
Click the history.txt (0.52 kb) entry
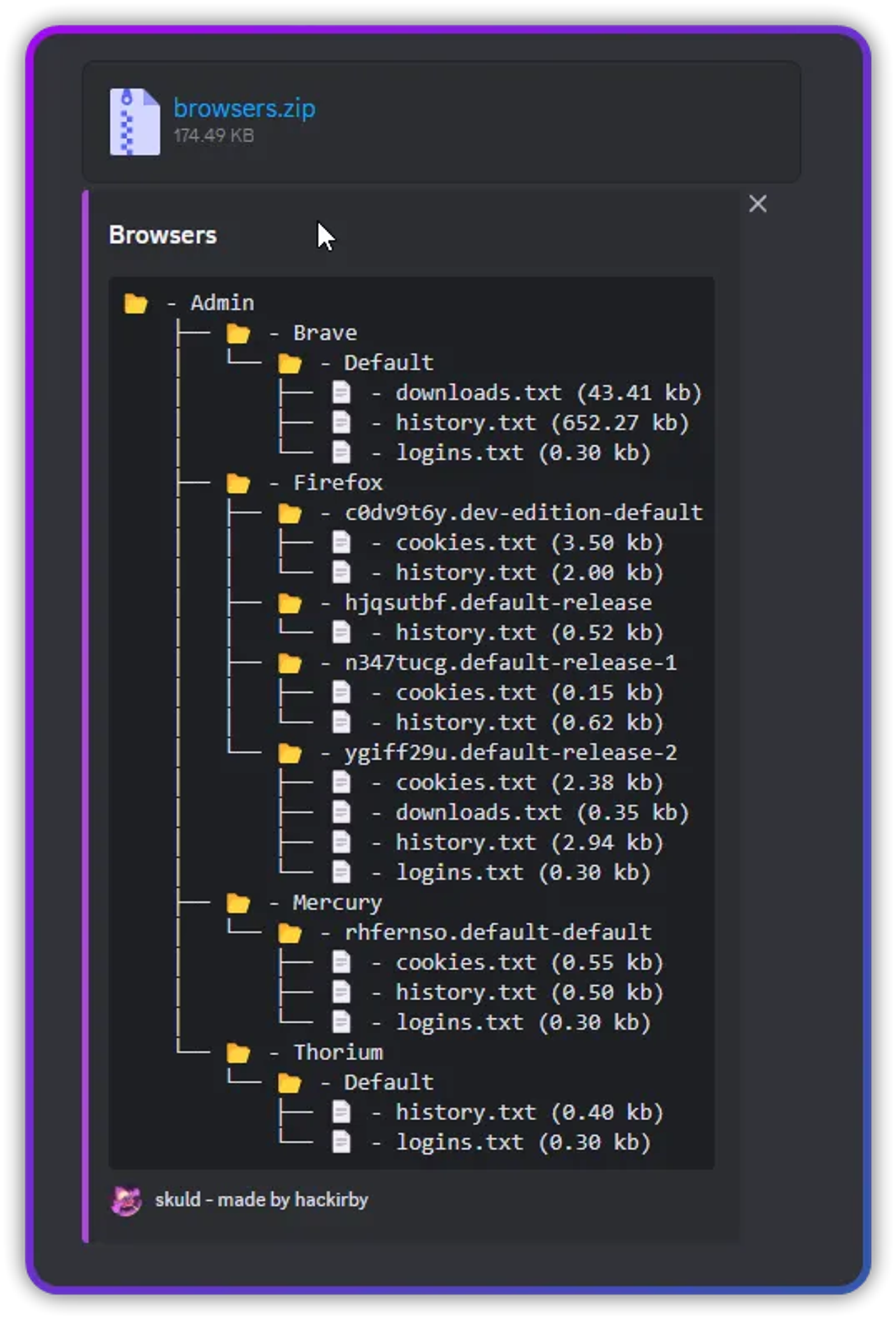click(529, 633)
